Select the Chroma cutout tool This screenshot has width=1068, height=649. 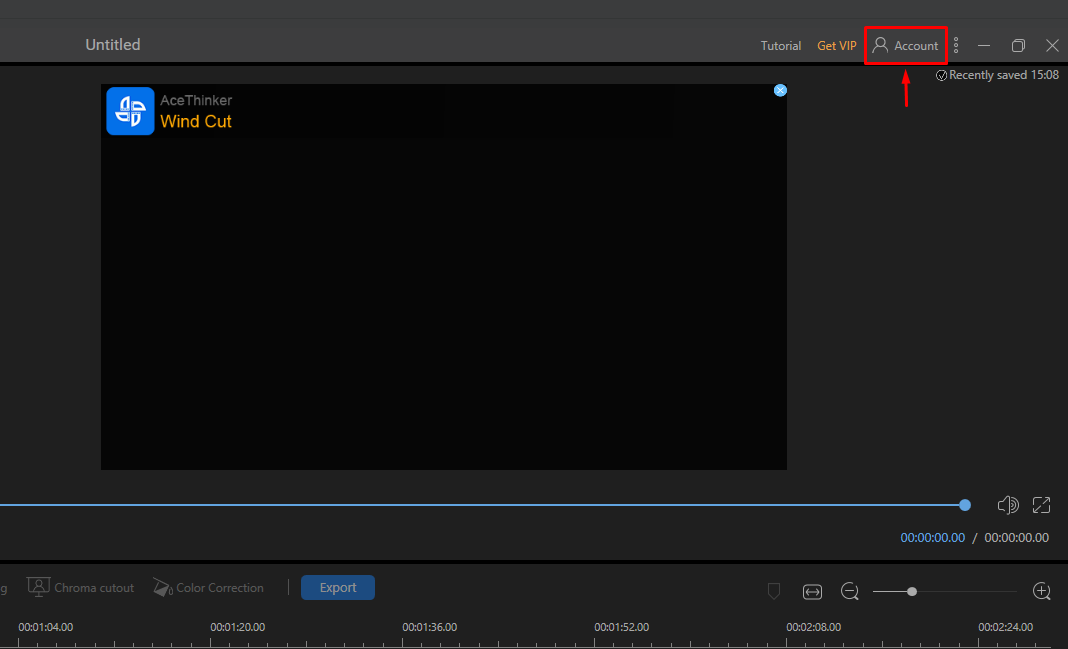coord(81,587)
